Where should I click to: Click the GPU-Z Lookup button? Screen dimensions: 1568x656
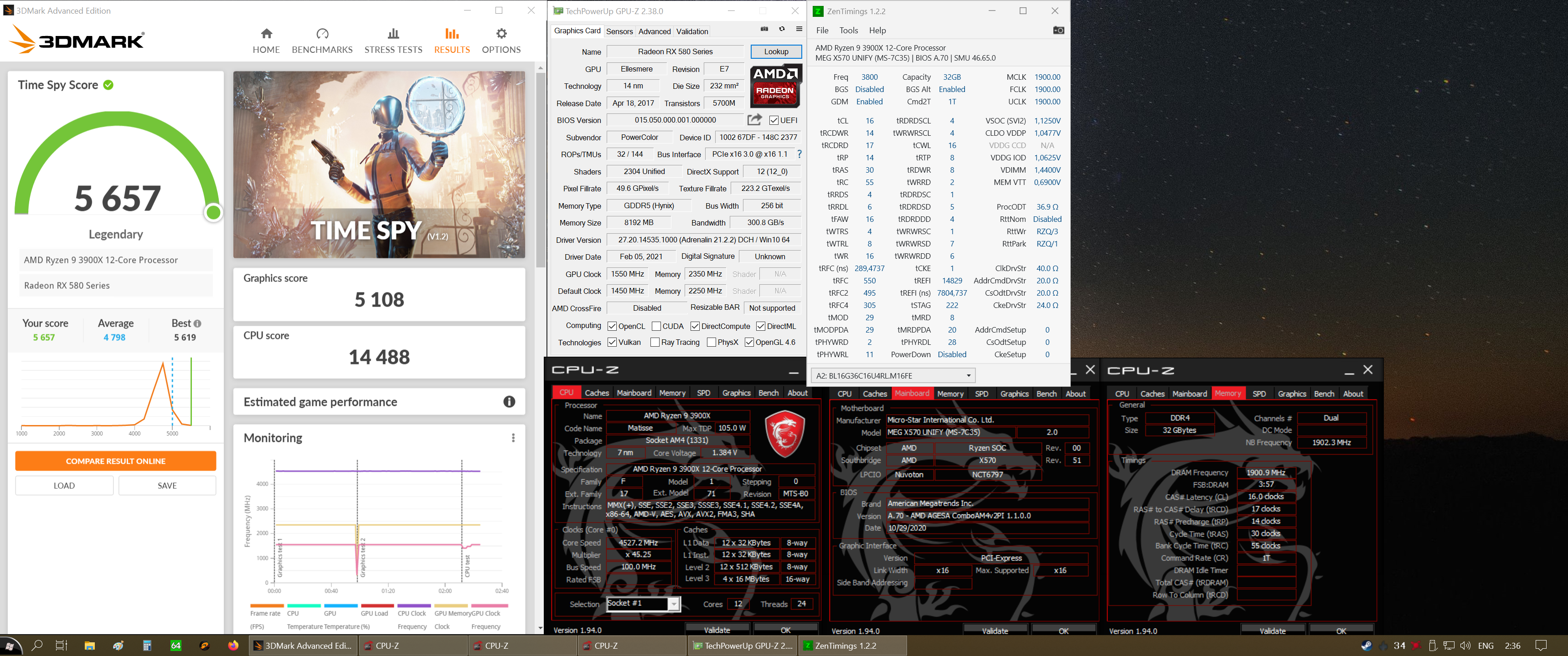click(x=776, y=52)
